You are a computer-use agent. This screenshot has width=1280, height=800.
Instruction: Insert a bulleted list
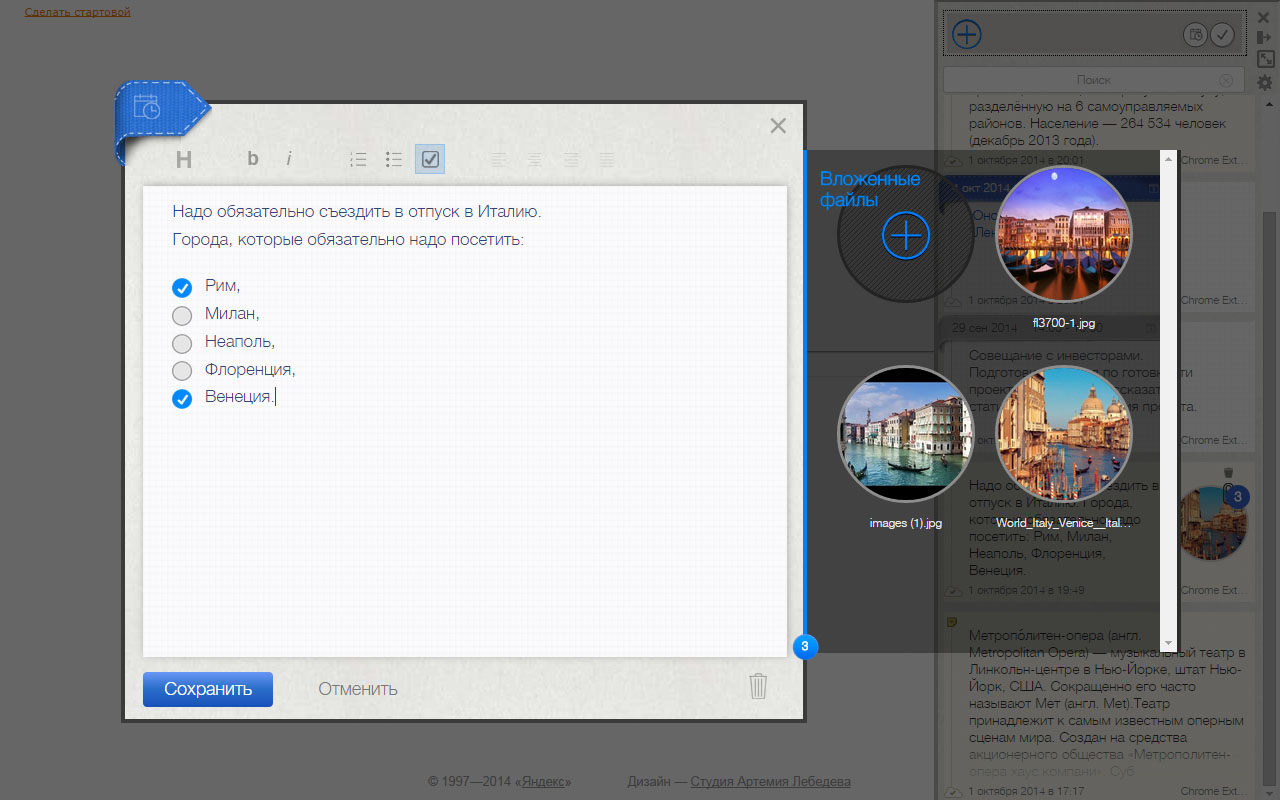coord(394,159)
